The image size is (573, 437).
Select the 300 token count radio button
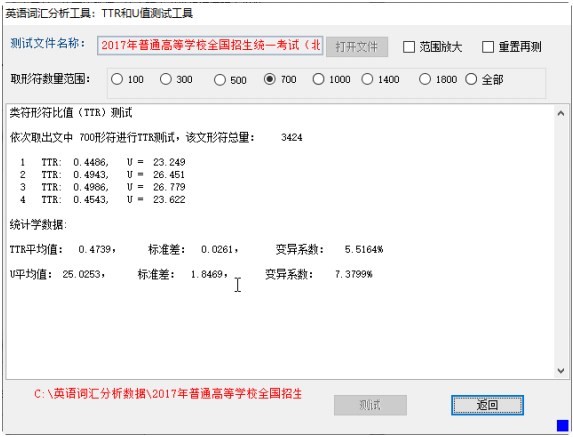click(x=166, y=79)
